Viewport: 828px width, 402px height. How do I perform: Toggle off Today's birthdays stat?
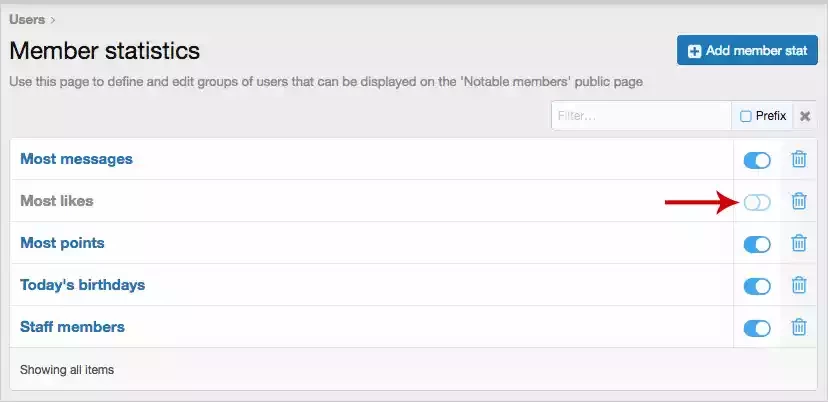coord(757,286)
